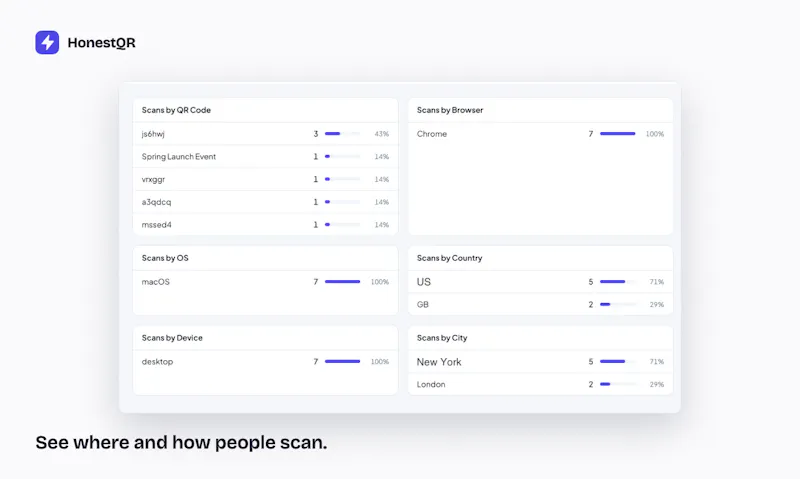
Task: Click the 100% value for Chrome
Action: pyautogui.click(x=655, y=134)
